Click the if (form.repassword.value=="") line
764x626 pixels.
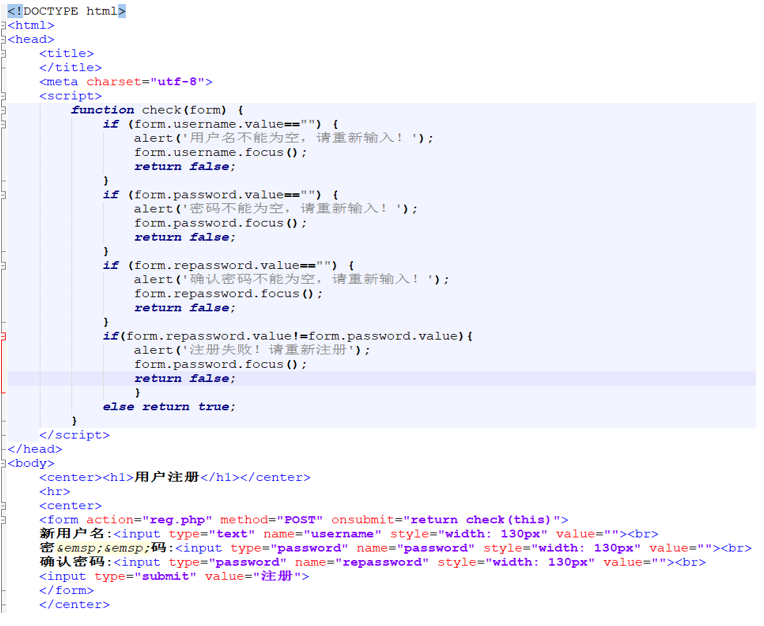[228, 266]
